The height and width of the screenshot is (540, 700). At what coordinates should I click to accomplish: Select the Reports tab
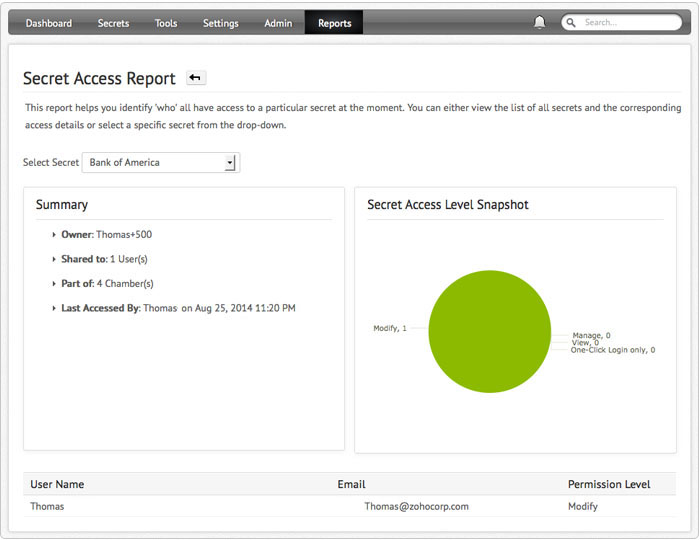tap(334, 23)
